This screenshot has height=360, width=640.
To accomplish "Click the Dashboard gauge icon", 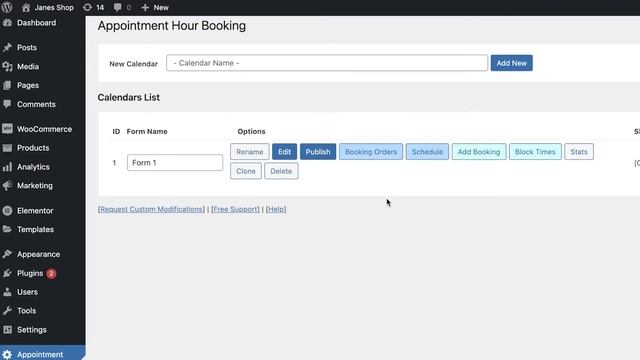I will (7, 23).
